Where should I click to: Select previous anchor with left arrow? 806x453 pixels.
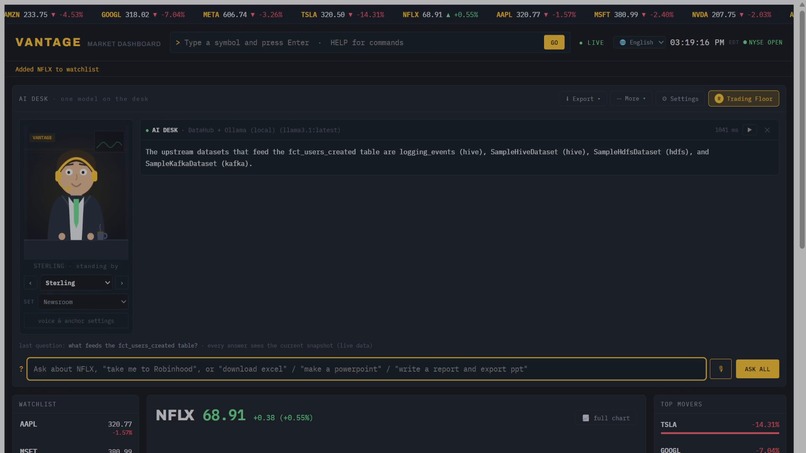(30, 283)
